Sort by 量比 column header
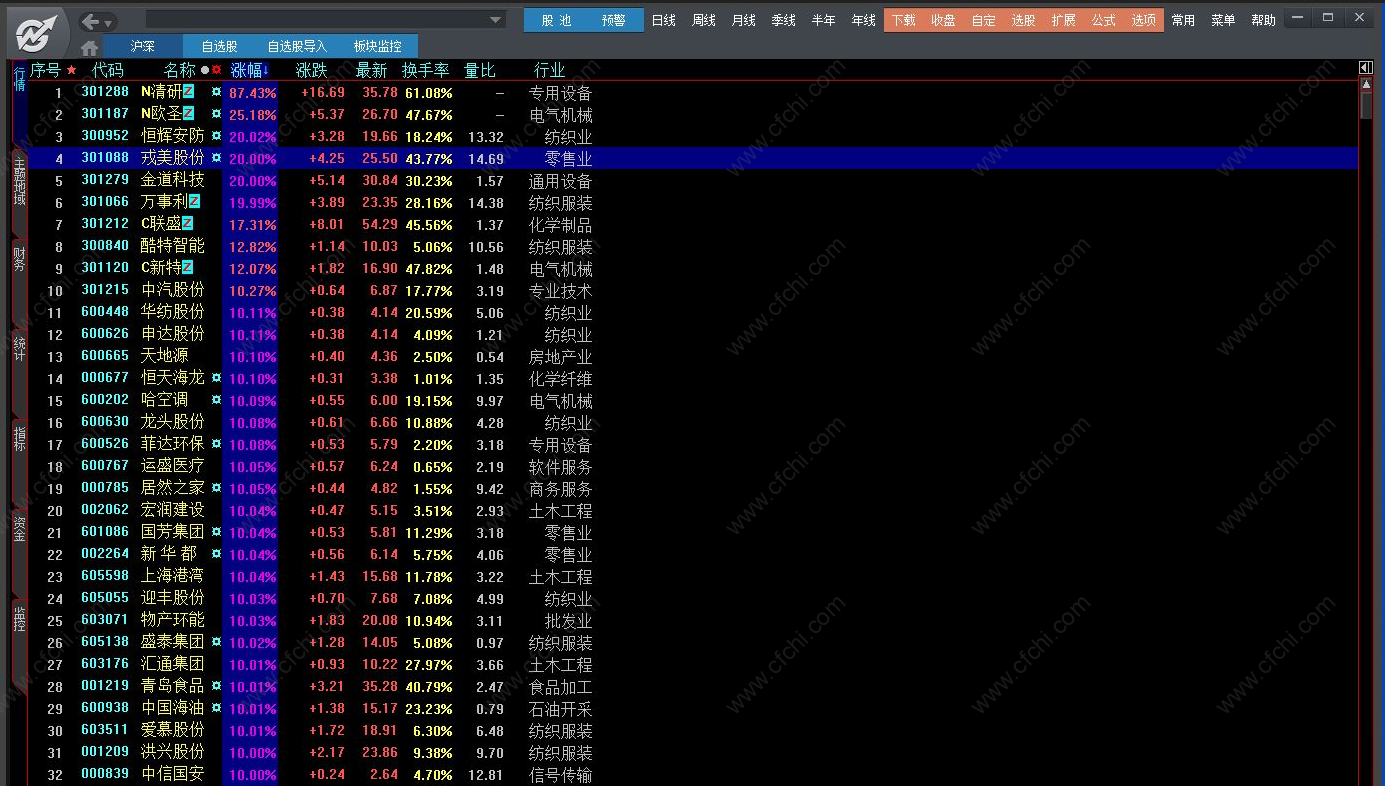This screenshot has width=1385, height=786. [x=480, y=70]
